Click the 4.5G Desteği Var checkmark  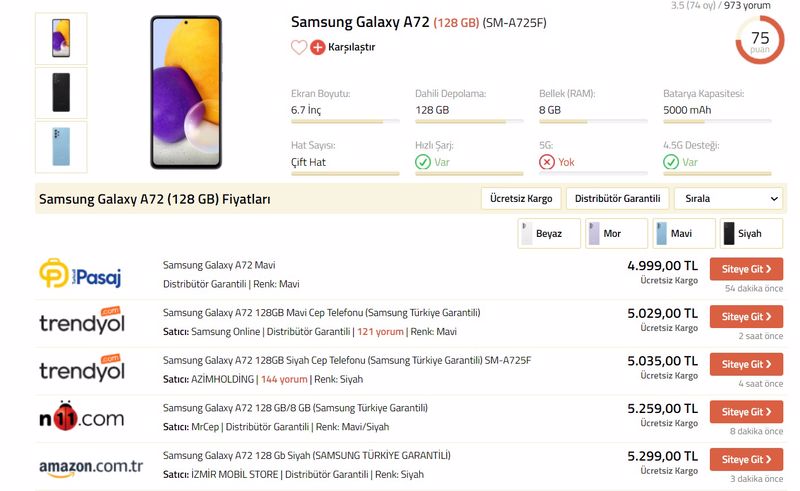[x=671, y=162]
